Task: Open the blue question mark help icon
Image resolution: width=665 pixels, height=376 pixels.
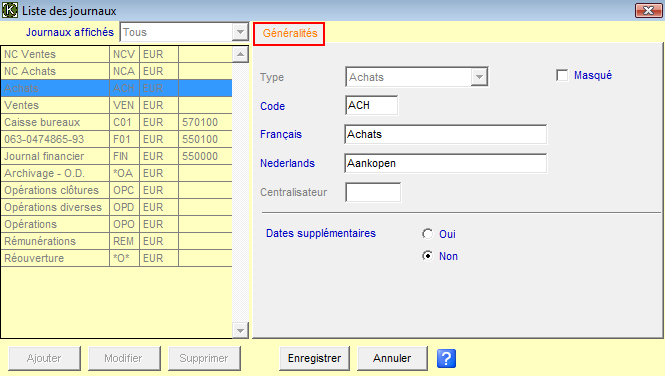Action: coord(446,358)
